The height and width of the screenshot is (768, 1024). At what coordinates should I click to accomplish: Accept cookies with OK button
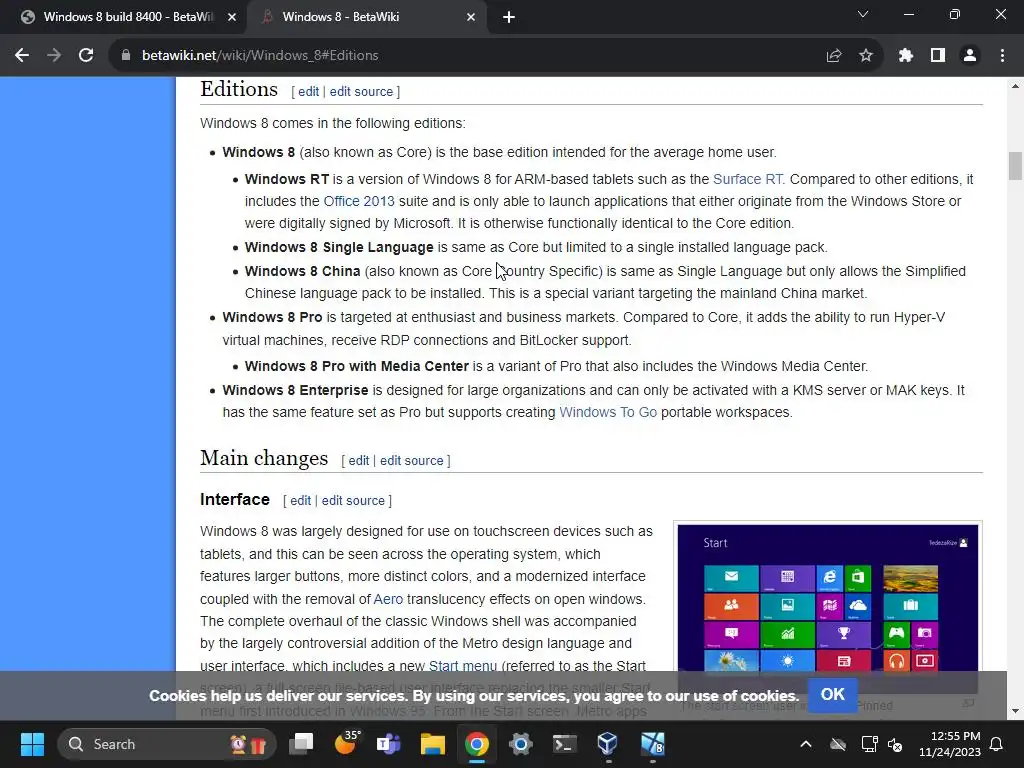833,694
